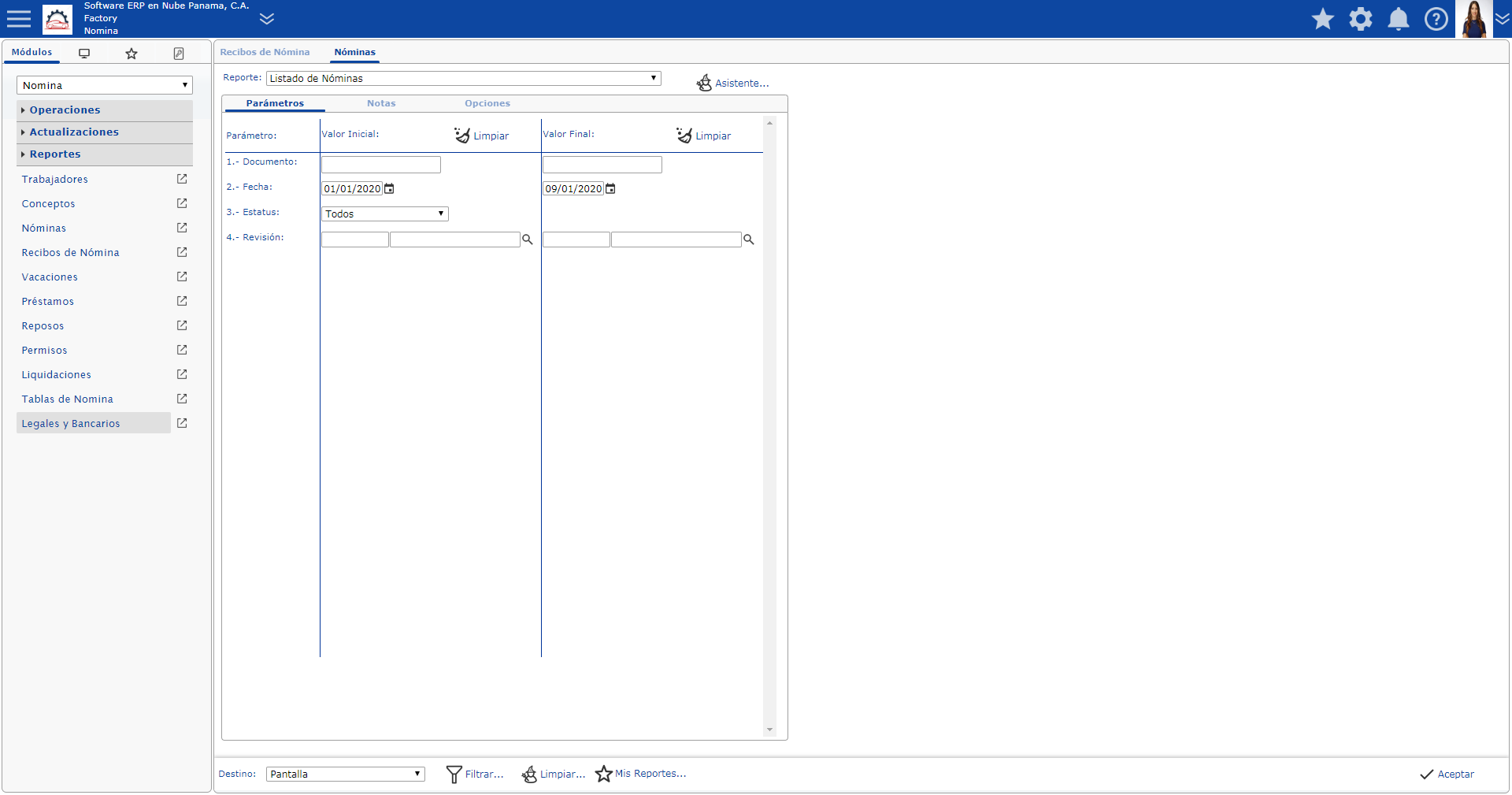
Task: Search final Revisión with magnifier icon
Action: pos(749,240)
